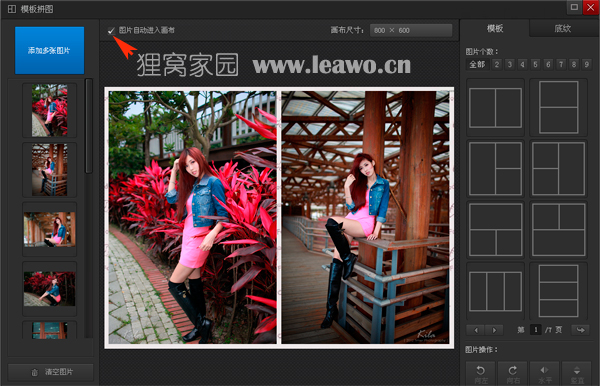This screenshot has width=600, height=386.
Task: Choose template with two top cells and bottom row
Action: [558, 230]
